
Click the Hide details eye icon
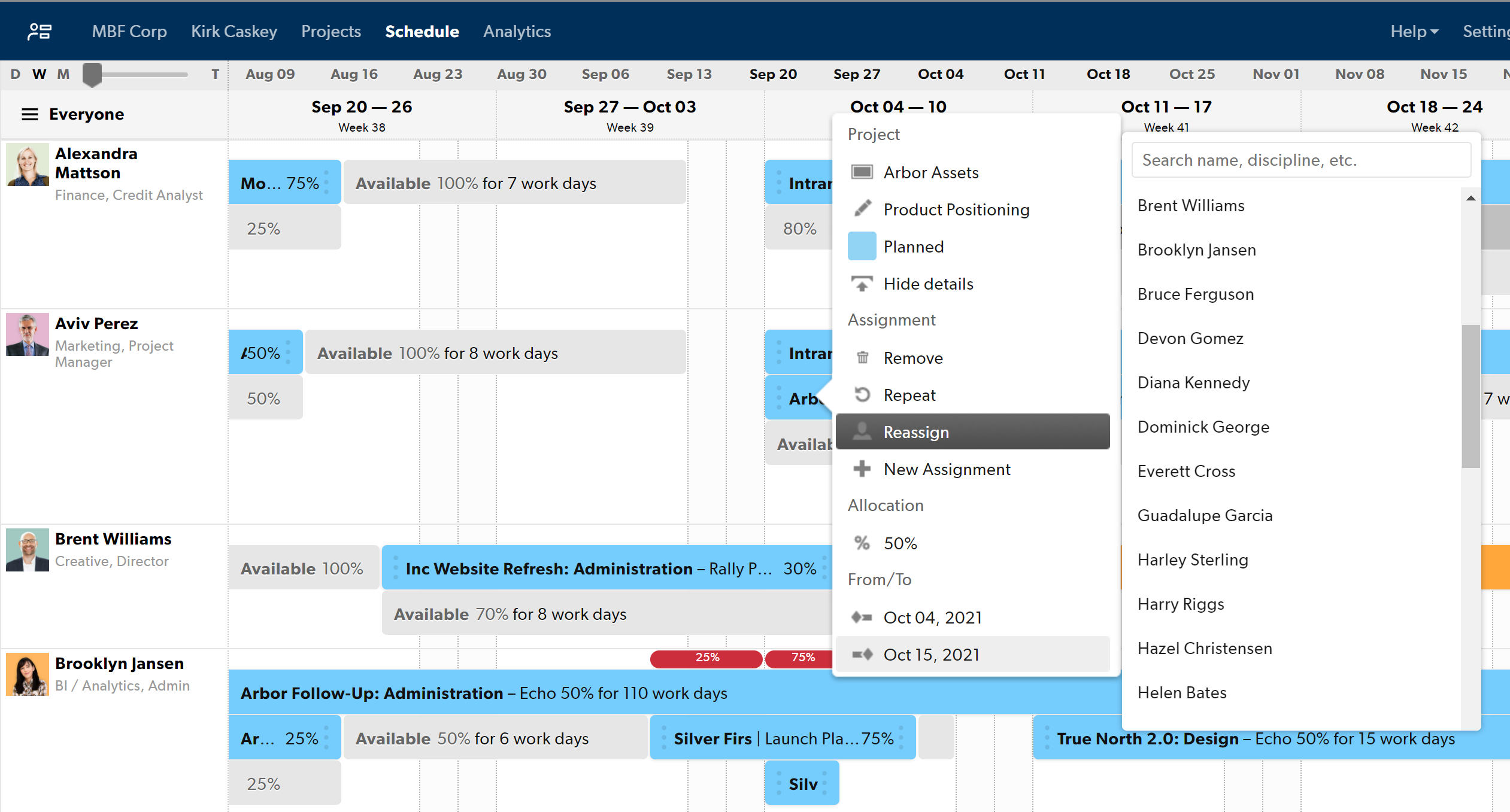862,284
